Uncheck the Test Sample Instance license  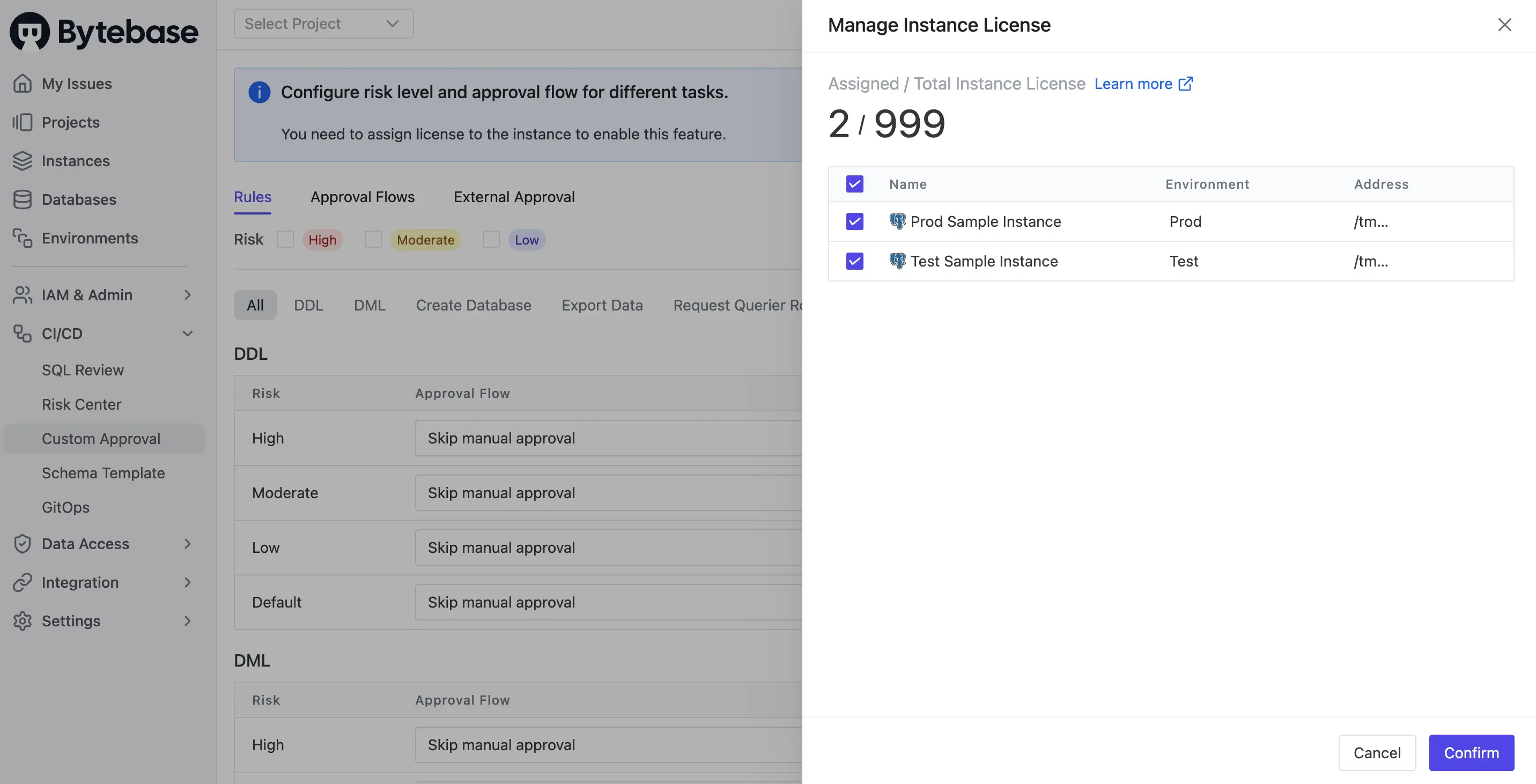coord(854,261)
